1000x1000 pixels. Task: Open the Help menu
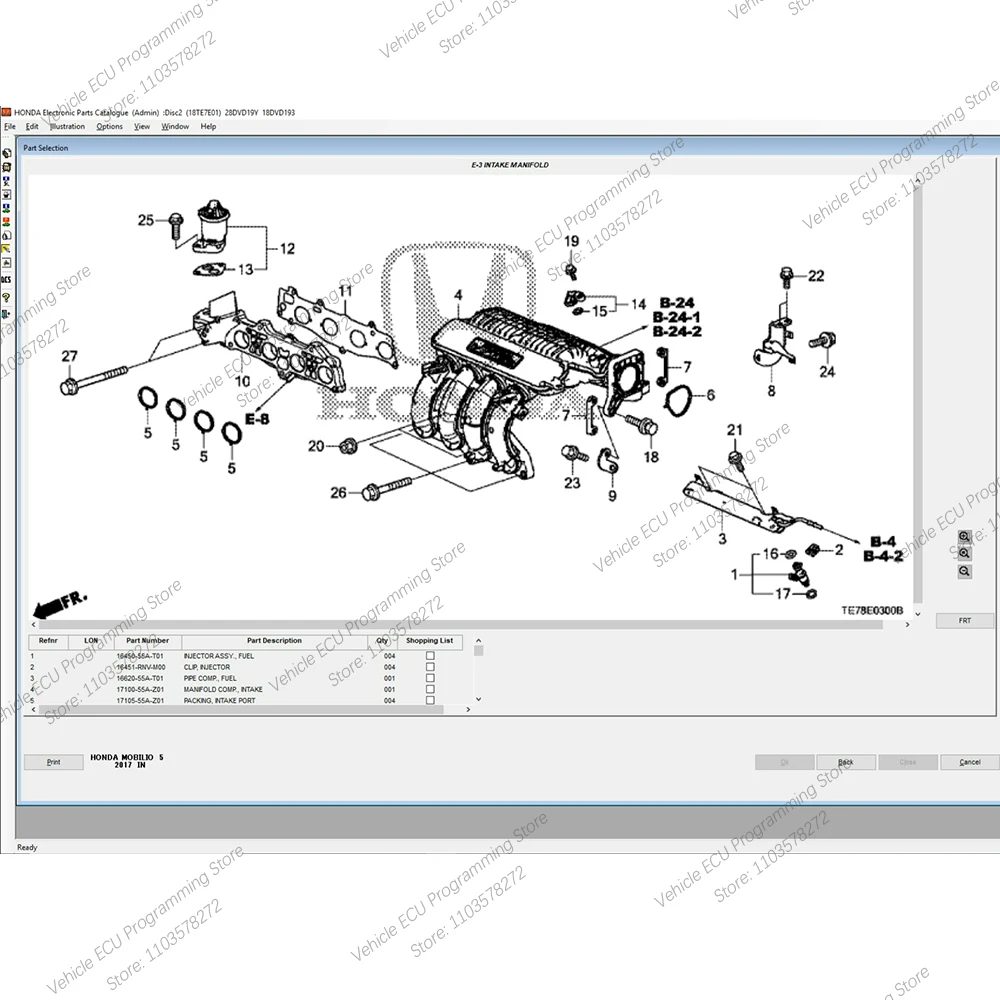click(209, 126)
